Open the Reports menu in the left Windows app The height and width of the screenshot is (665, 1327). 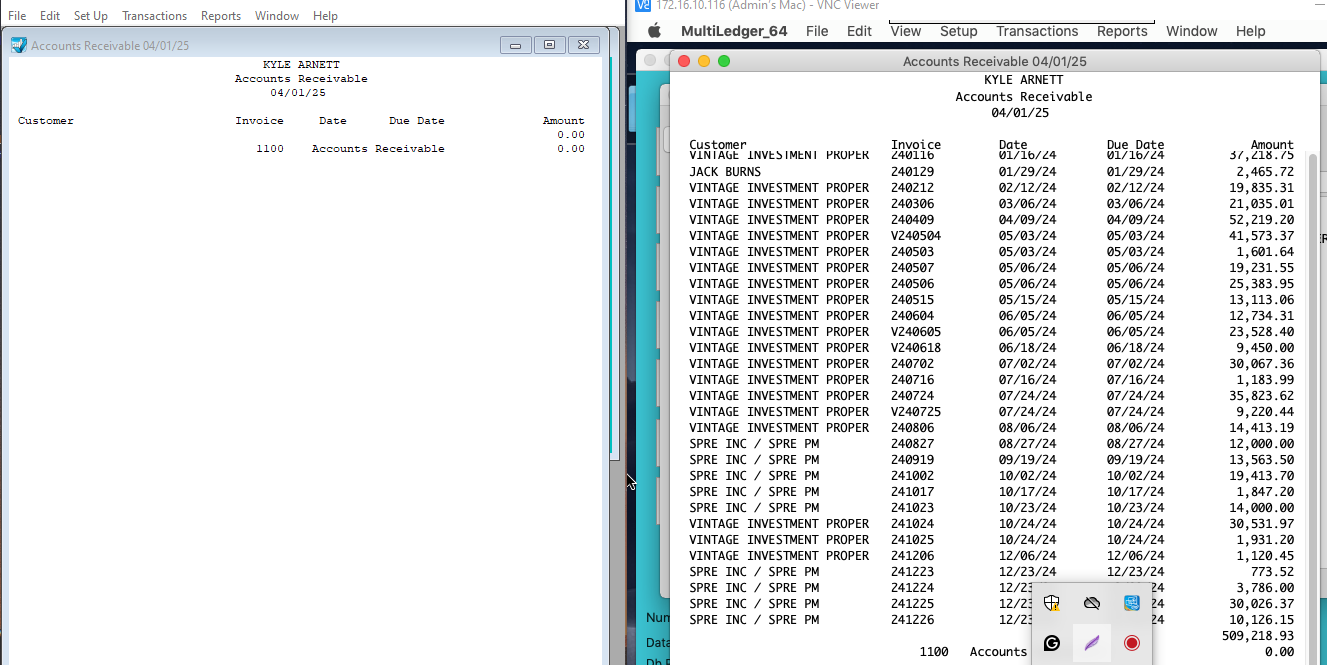tap(221, 16)
